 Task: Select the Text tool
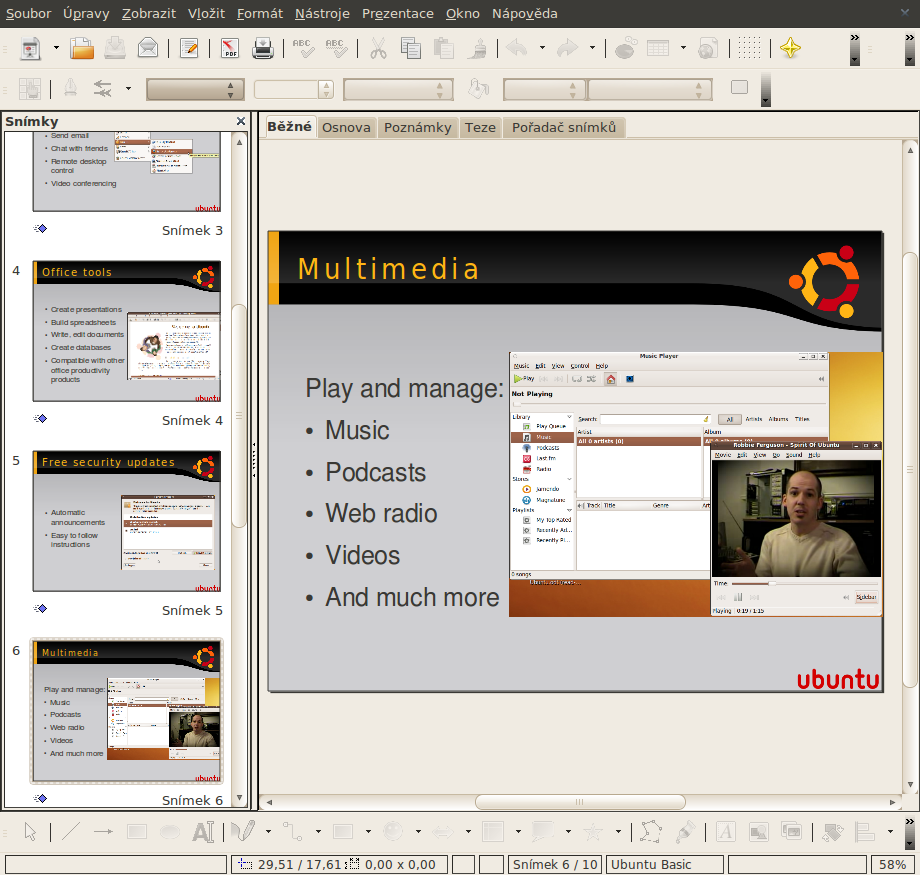click(203, 832)
